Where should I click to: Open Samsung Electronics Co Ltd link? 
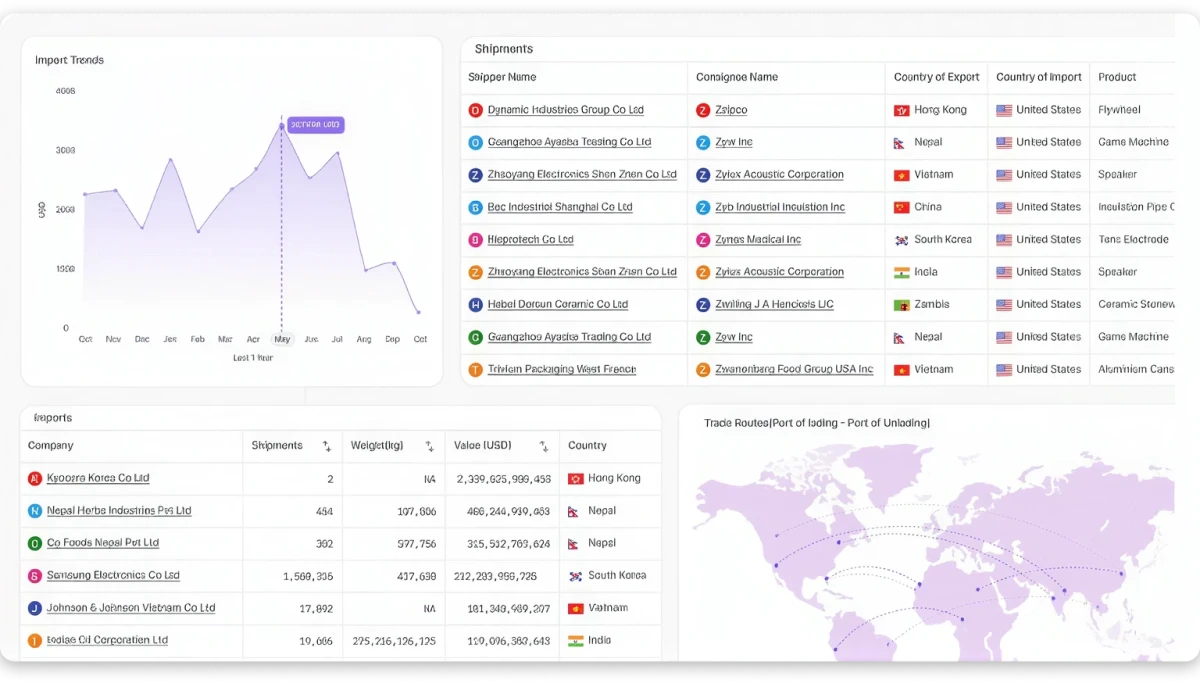(113, 576)
